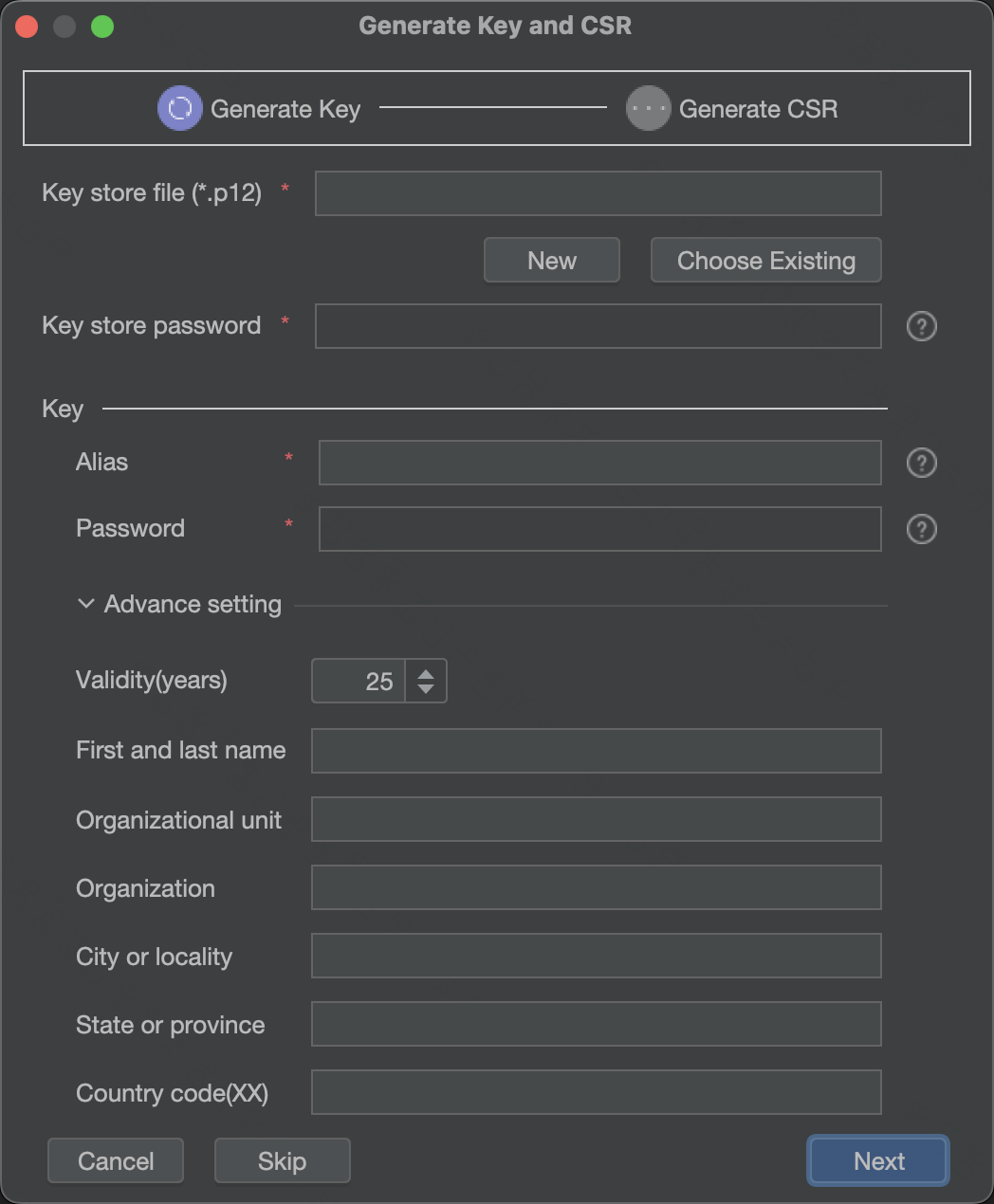Click the Country code(XX) field
This screenshot has width=994, height=1204.
tap(596, 1092)
